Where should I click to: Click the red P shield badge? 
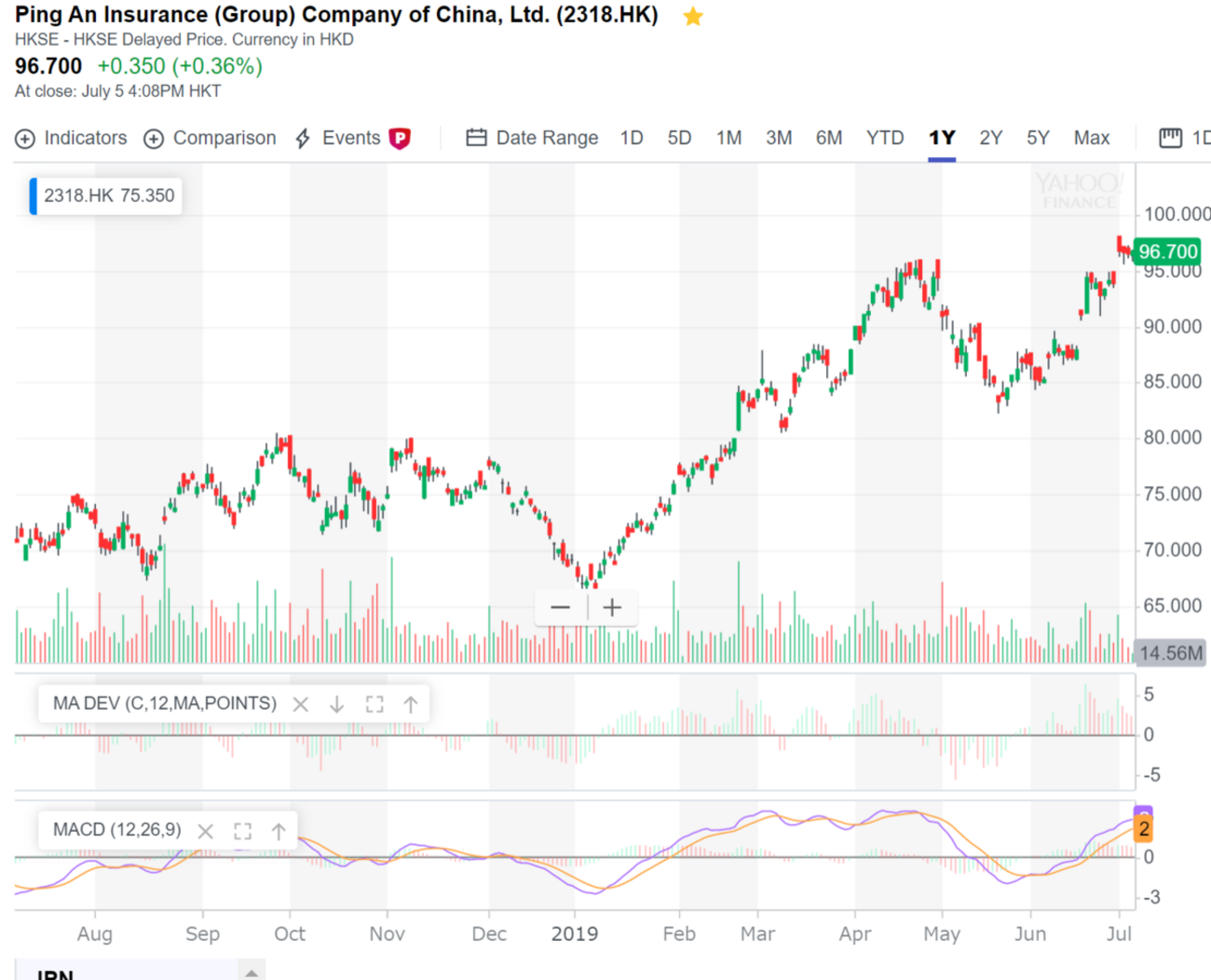pyautogui.click(x=400, y=139)
